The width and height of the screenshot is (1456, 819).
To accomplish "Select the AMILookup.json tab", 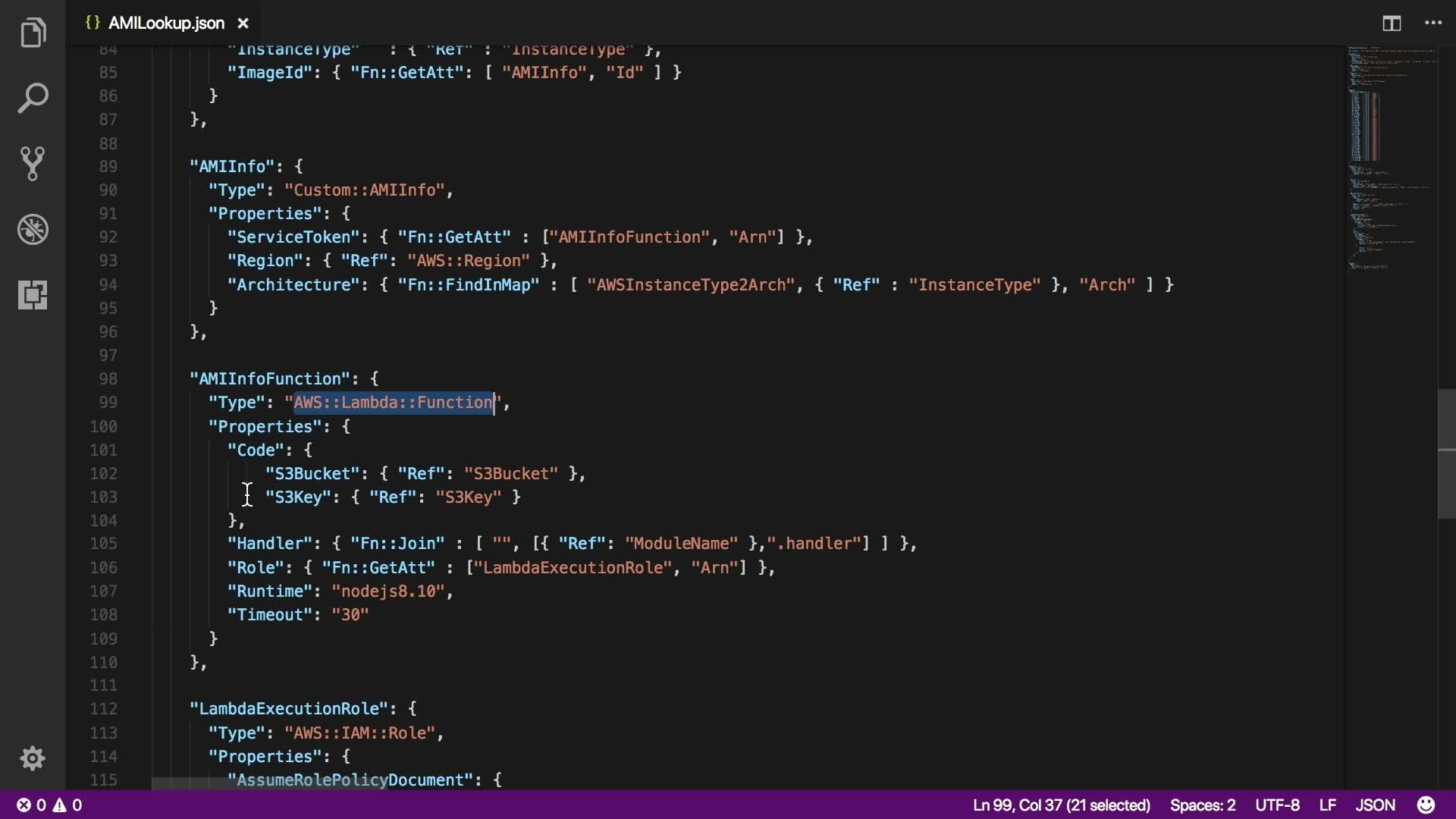I will click(x=165, y=24).
